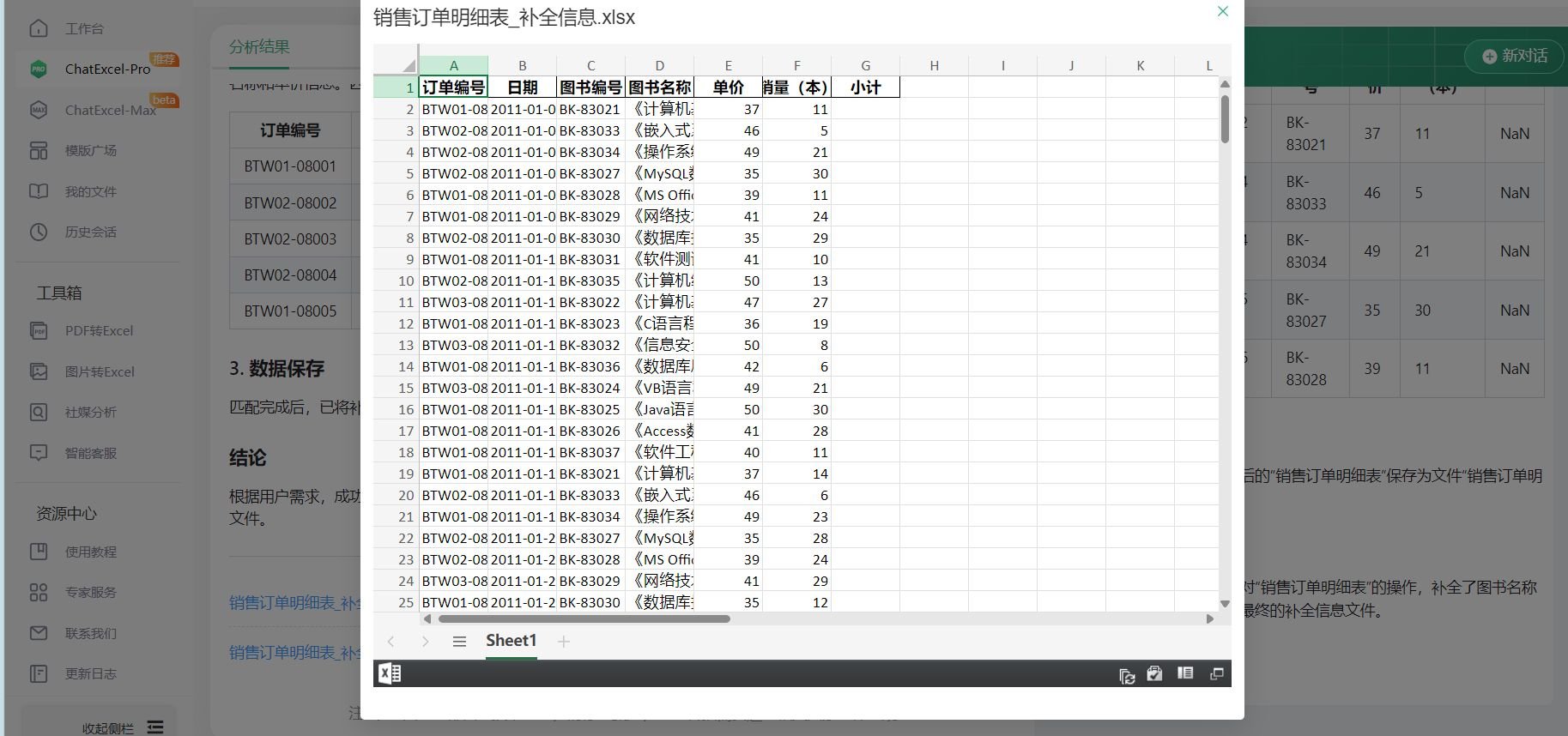This screenshot has width=1568, height=736.
Task: Click the previous sheet arrow
Action: [391, 642]
